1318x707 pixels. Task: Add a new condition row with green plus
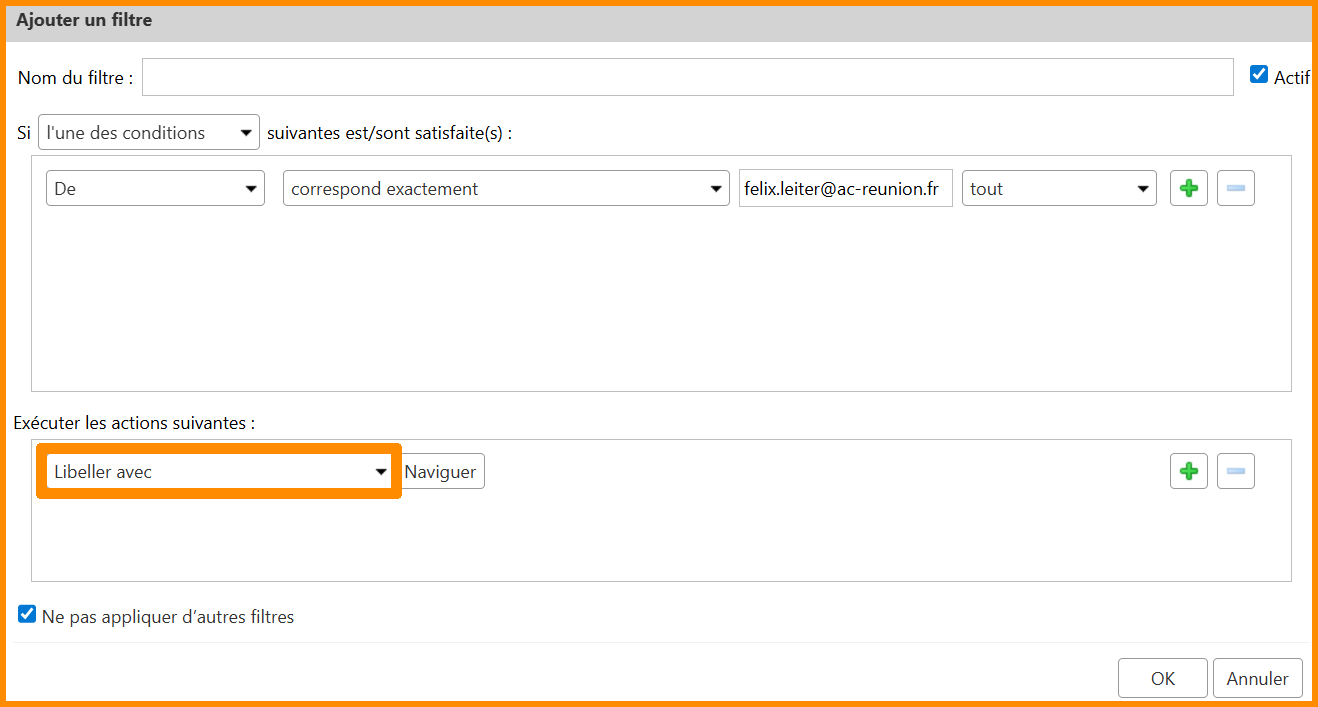[x=1188, y=189]
